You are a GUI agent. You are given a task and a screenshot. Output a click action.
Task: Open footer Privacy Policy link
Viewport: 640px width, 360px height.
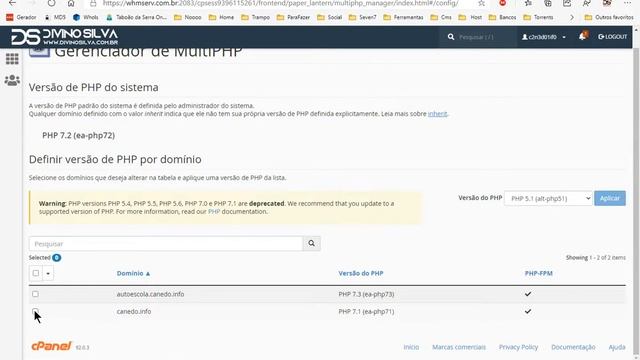coord(518,347)
